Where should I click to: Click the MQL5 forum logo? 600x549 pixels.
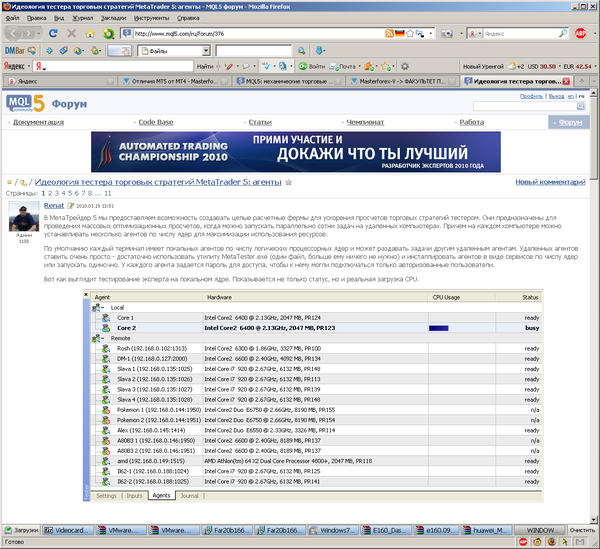(24, 102)
